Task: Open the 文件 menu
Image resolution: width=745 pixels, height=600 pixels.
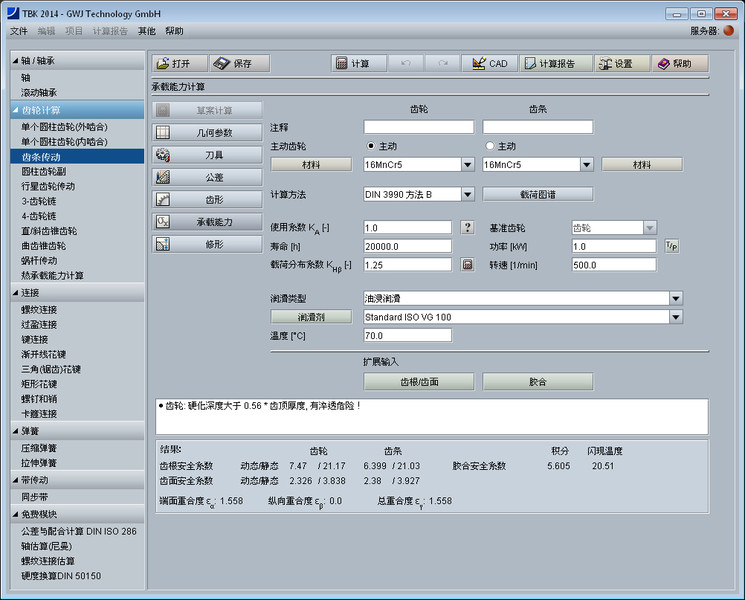Action: (x=19, y=31)
